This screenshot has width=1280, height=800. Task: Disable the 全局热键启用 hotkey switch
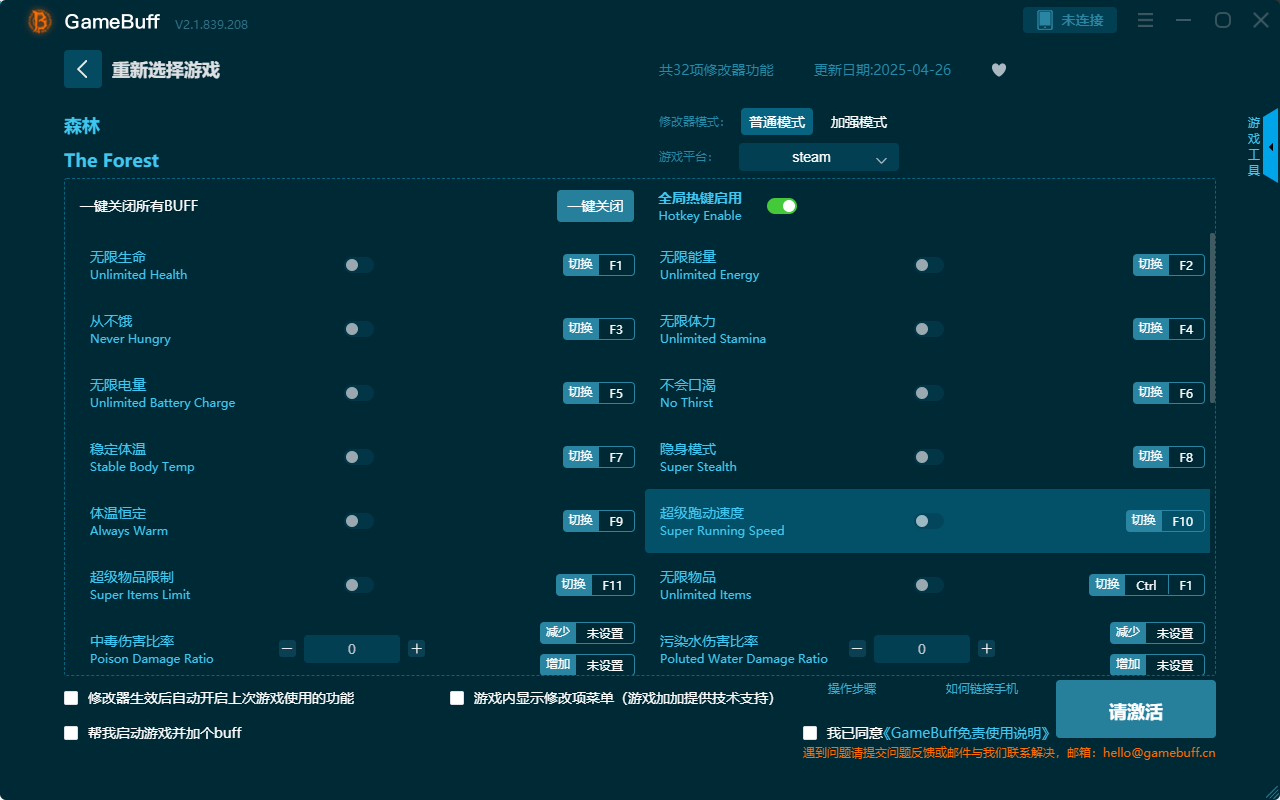(x=781, y=205)
